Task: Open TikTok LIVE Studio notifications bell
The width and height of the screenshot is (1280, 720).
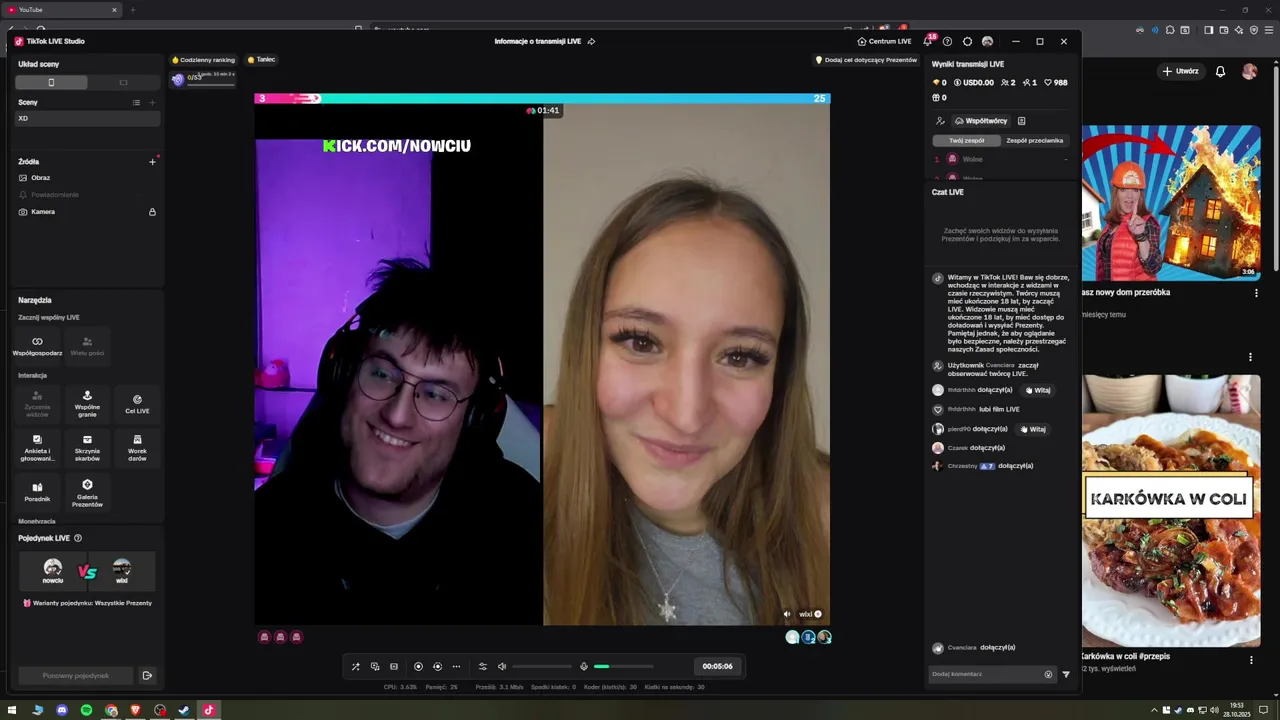Action: pyautogui.click(x=928, y=42)
